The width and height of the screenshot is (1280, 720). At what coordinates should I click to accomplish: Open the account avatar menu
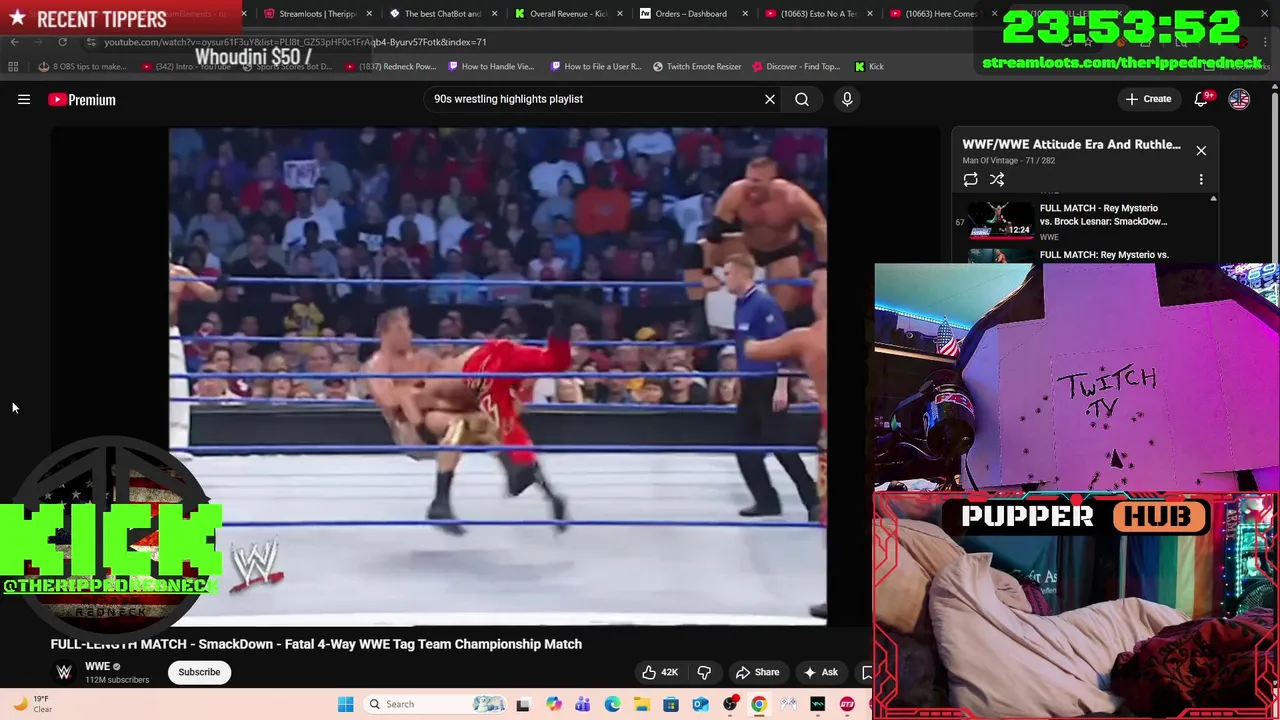[1239, 99]
